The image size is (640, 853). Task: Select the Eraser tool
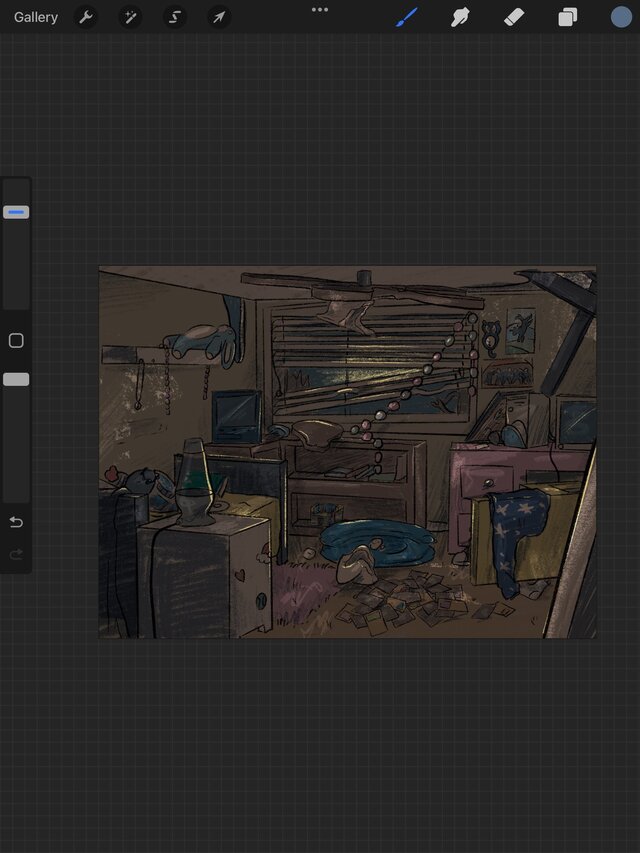click(514, 17)
